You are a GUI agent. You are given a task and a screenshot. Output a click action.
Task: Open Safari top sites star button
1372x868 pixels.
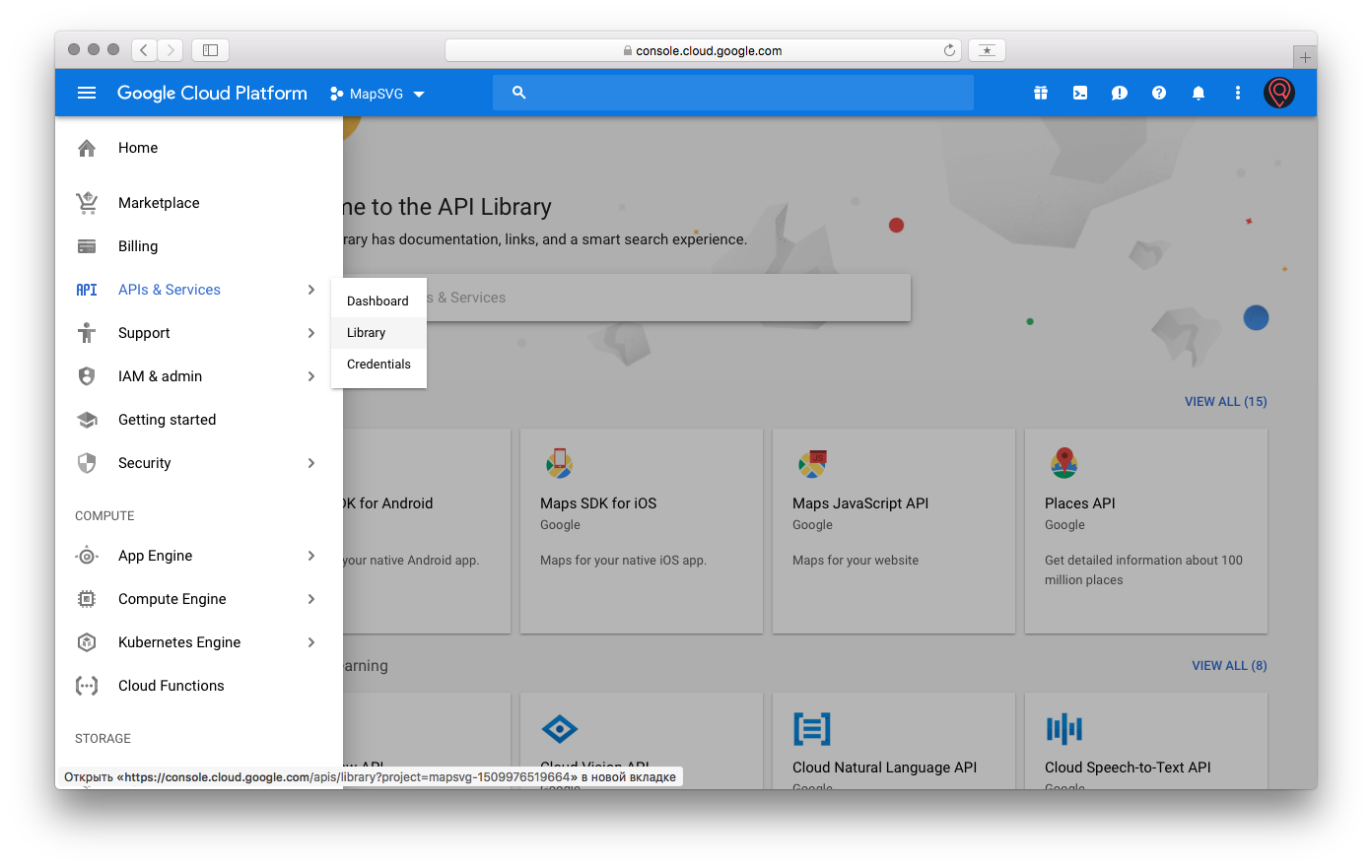tap(987, 50)
